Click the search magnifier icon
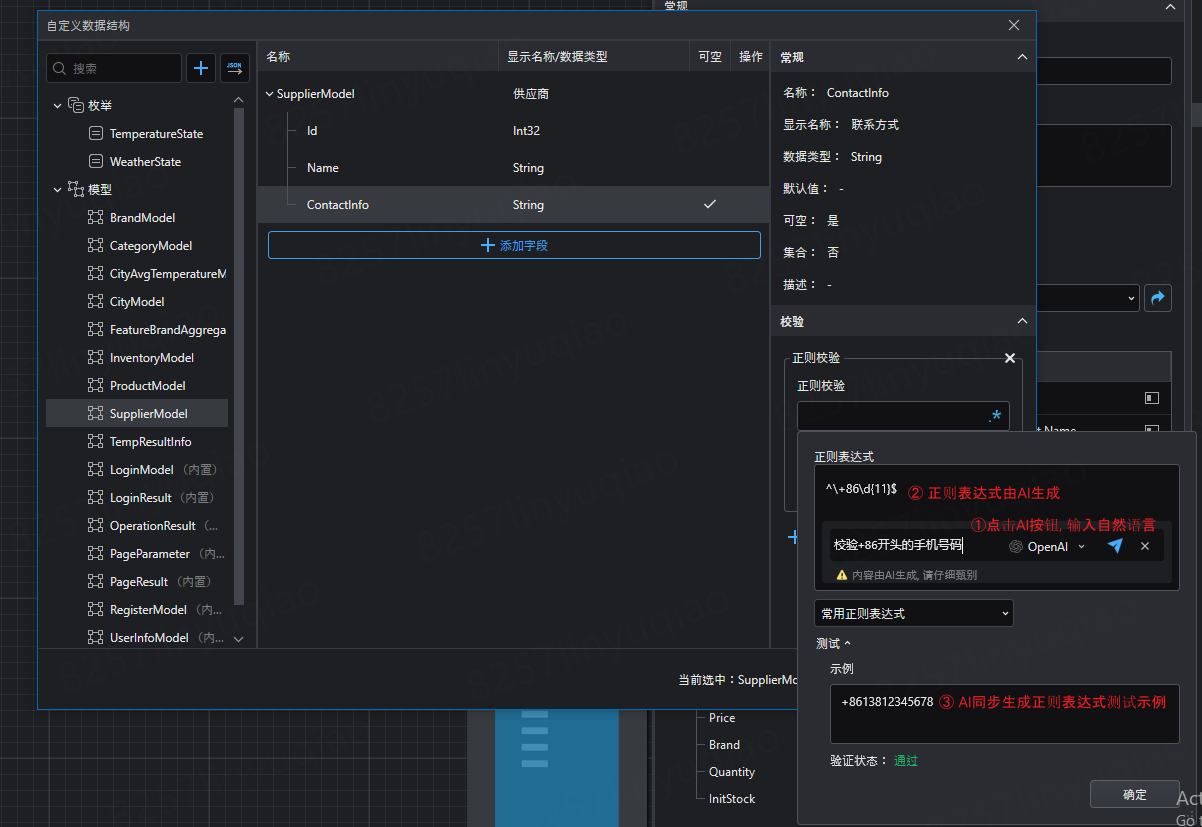Image resolution: width=1202 pixels, height=827 pixels. [60, 69]
